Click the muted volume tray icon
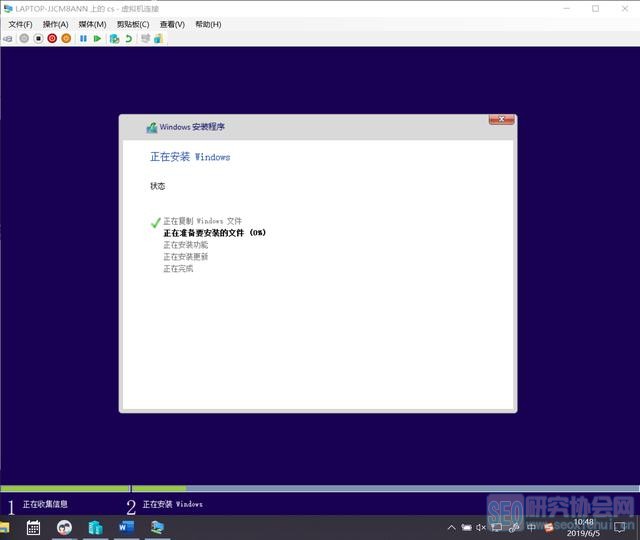This screenshot has width=640, height=540. point(481,528)
